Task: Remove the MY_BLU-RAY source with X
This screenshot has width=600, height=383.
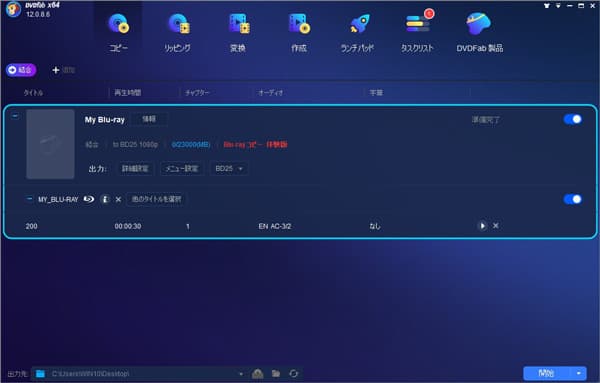Action: 118,199
